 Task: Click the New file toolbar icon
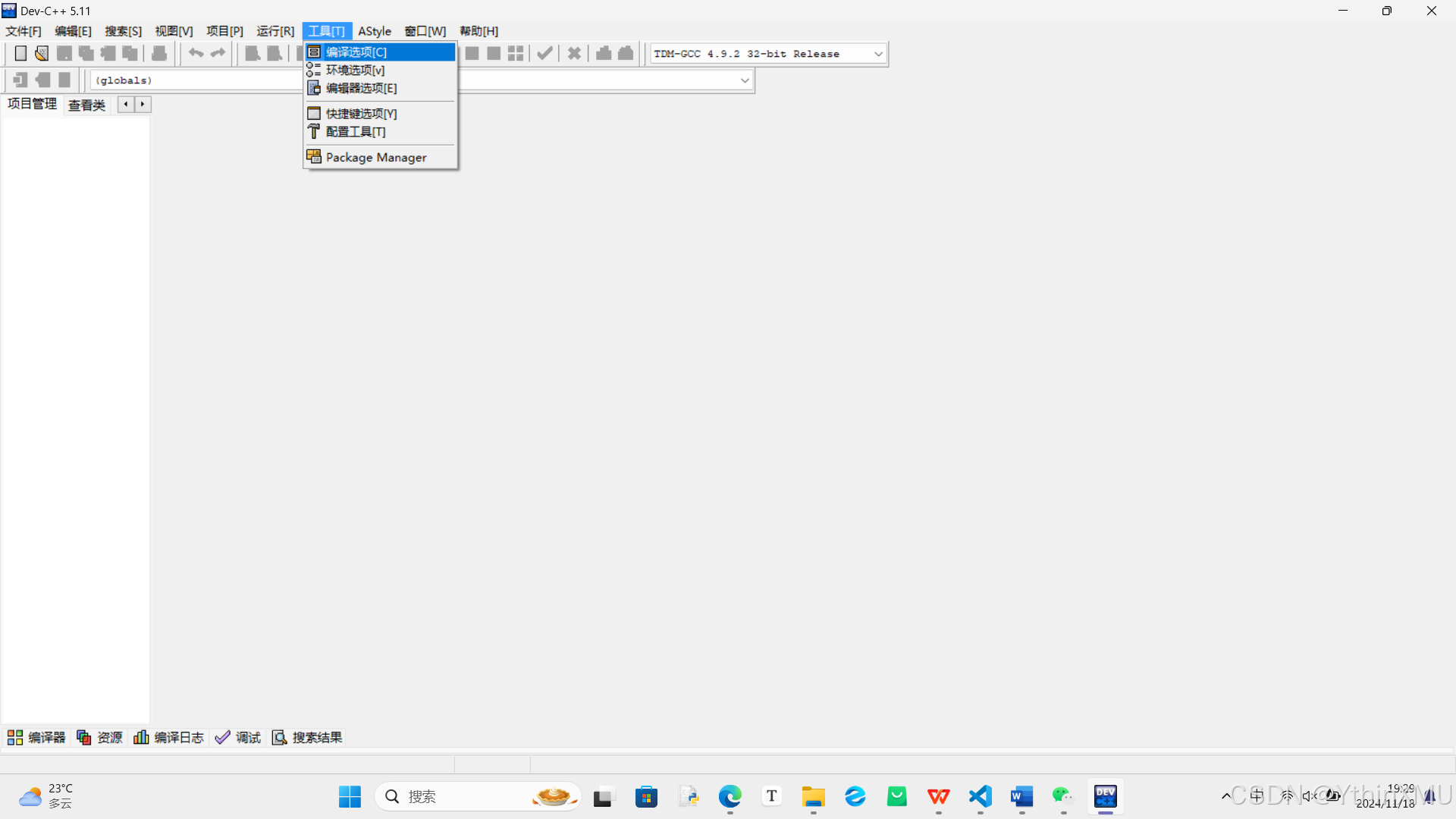[20, 53]
